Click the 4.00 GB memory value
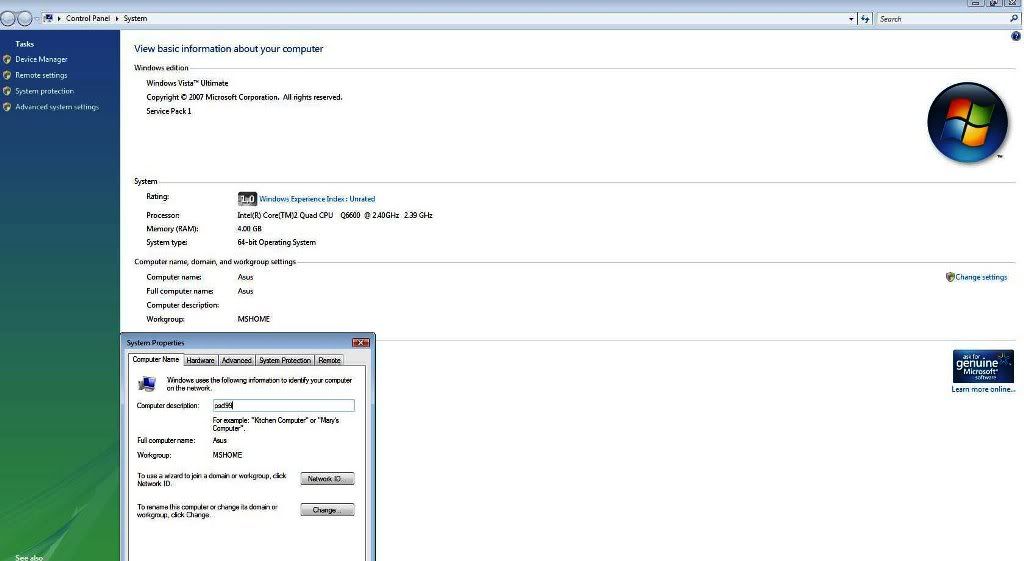The height and width of the screenshot is (561, 1024). click(x=249, y=229)
